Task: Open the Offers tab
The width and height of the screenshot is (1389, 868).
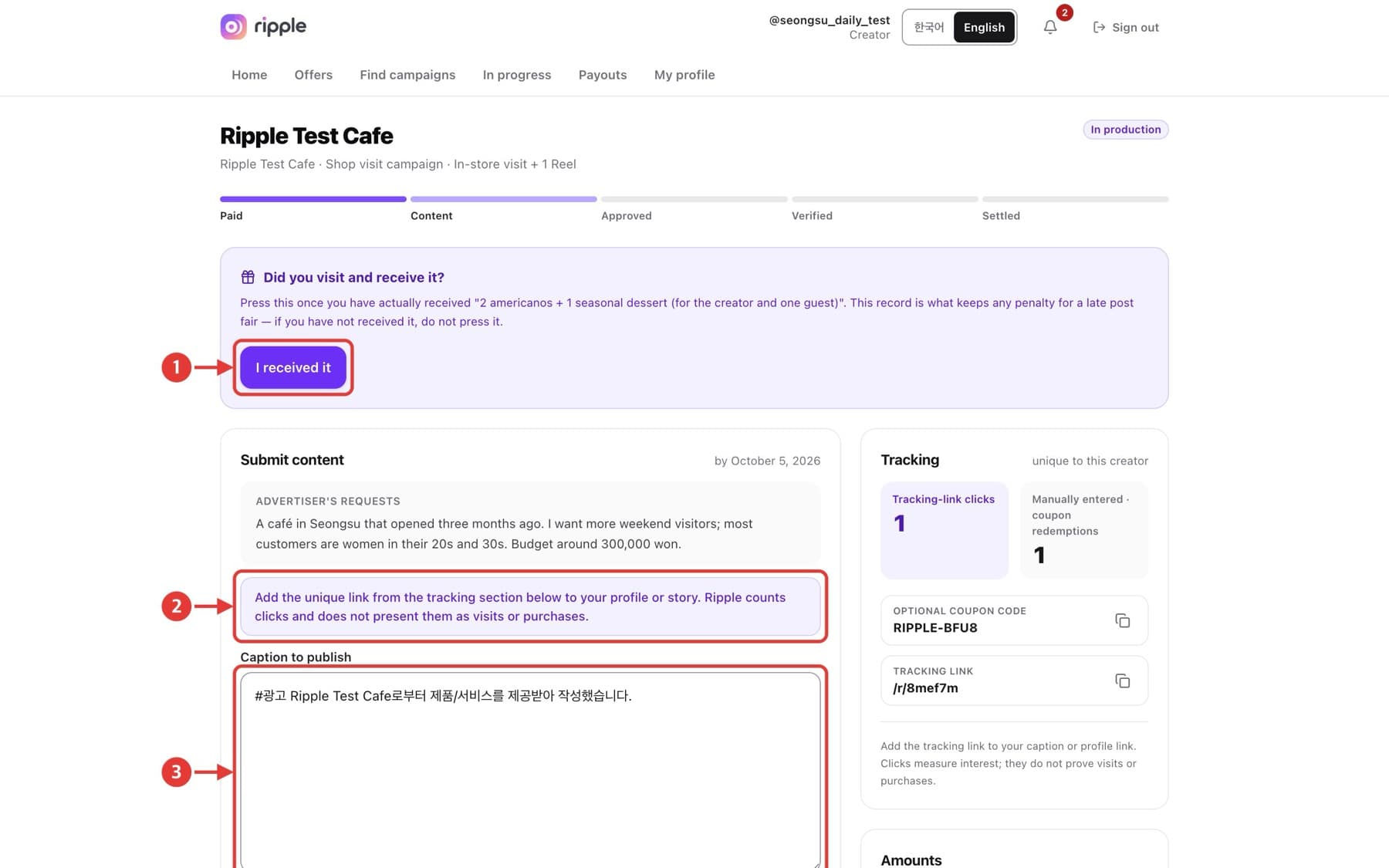Action: coord(313,75)
